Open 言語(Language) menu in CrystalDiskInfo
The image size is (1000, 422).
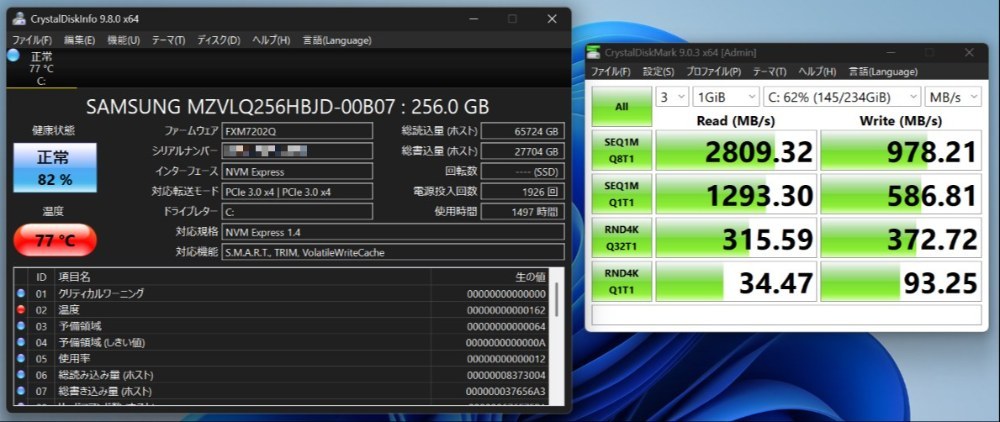(x=337, y=40)
